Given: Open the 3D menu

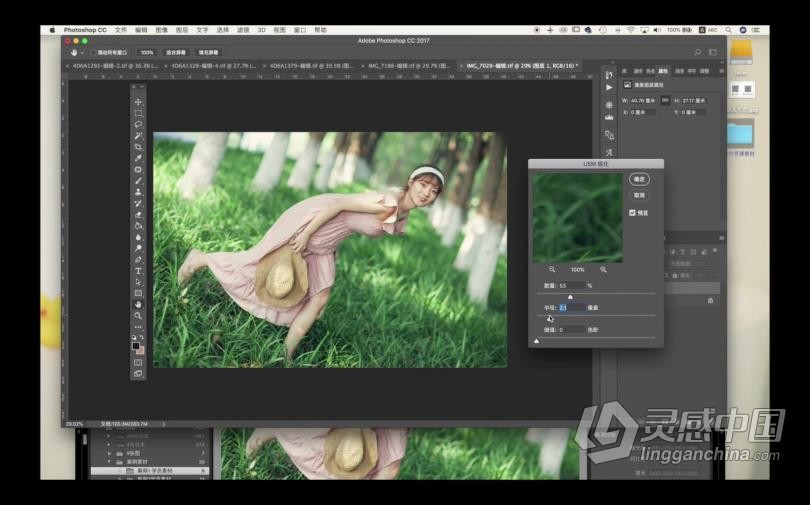Looking at the screenshot, I should 261,30.
